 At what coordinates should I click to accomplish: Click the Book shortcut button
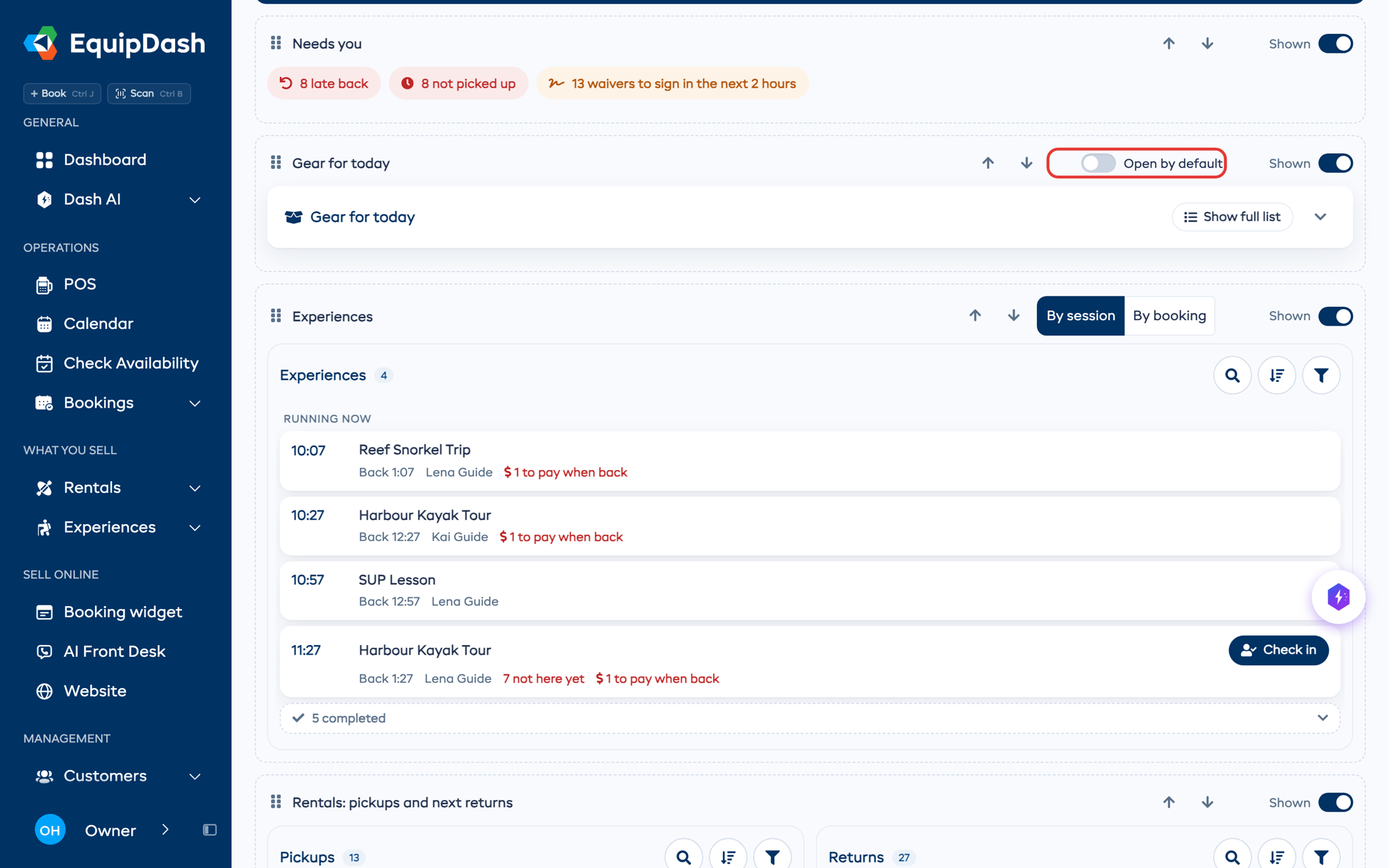click(x=62, y=93)
